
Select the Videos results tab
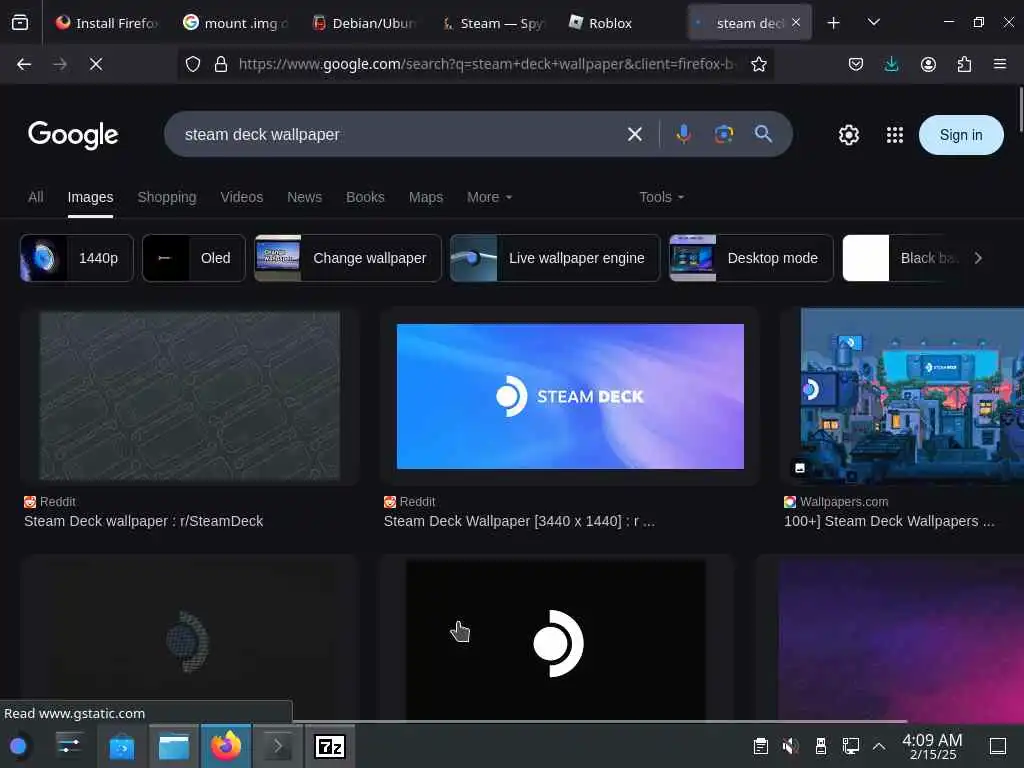tap(242, 197)
